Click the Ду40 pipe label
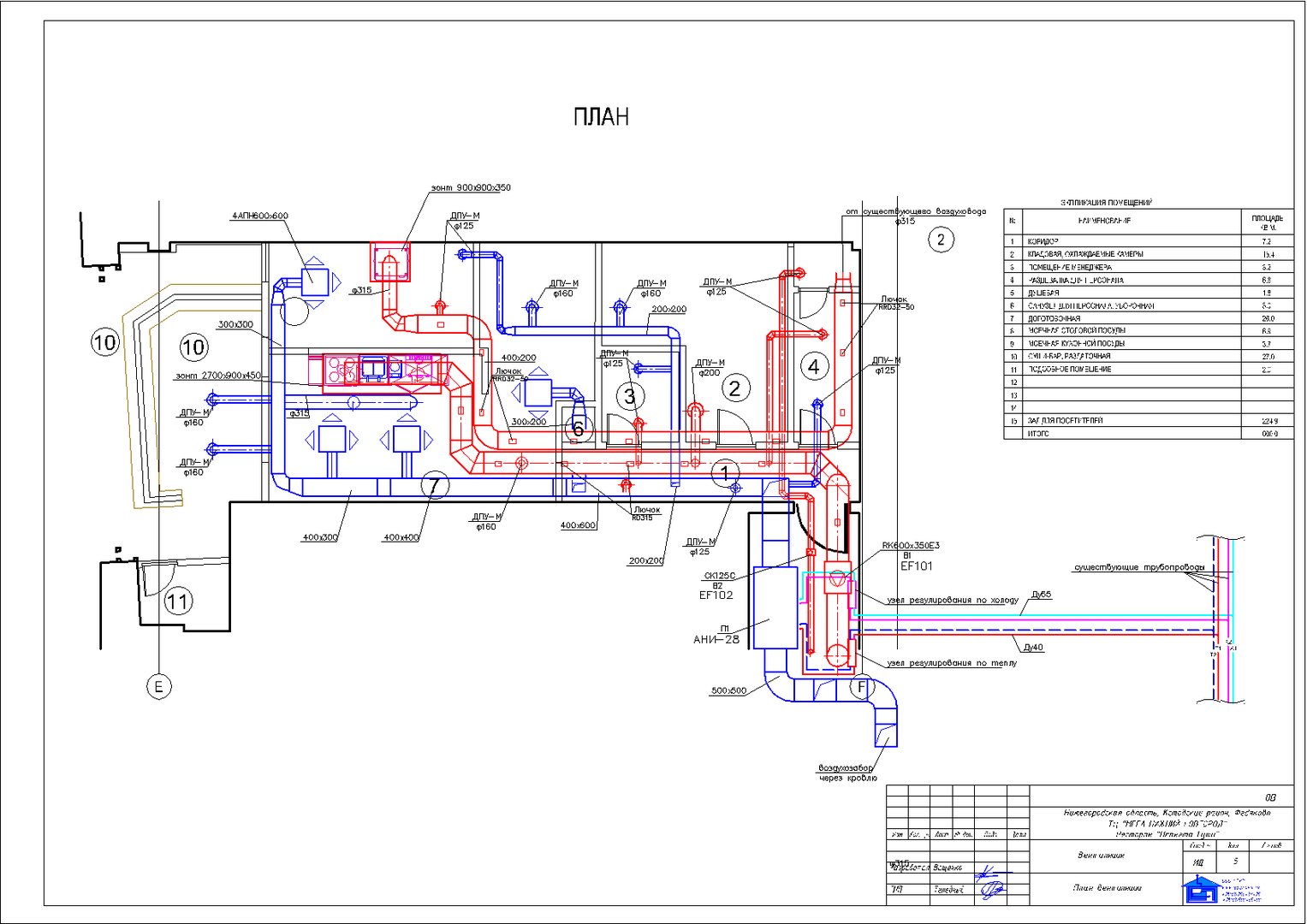 (1034, 648)
